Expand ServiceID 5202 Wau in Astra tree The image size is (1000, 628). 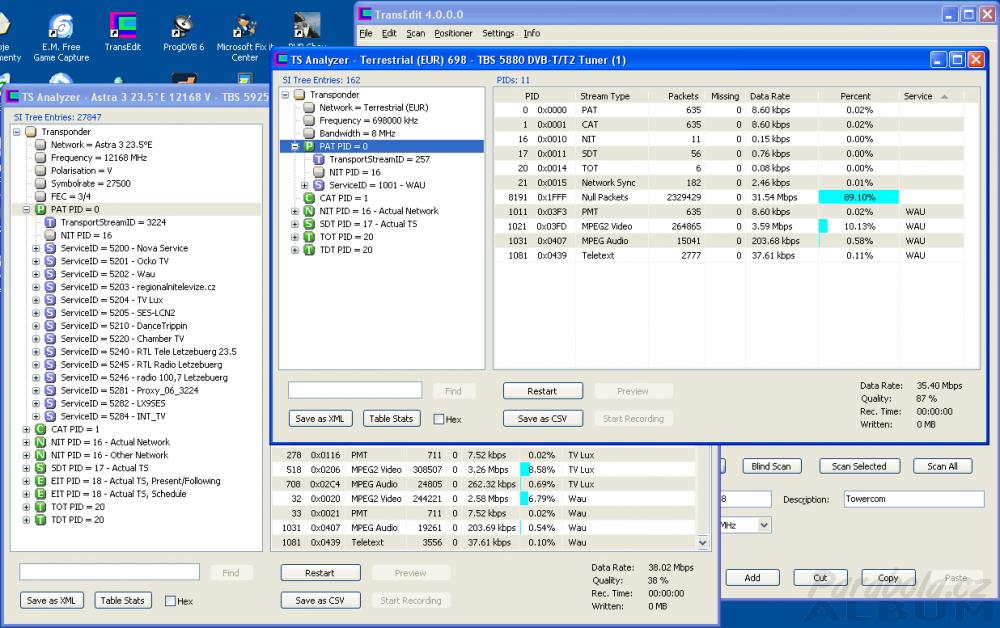tap(36, 274)
